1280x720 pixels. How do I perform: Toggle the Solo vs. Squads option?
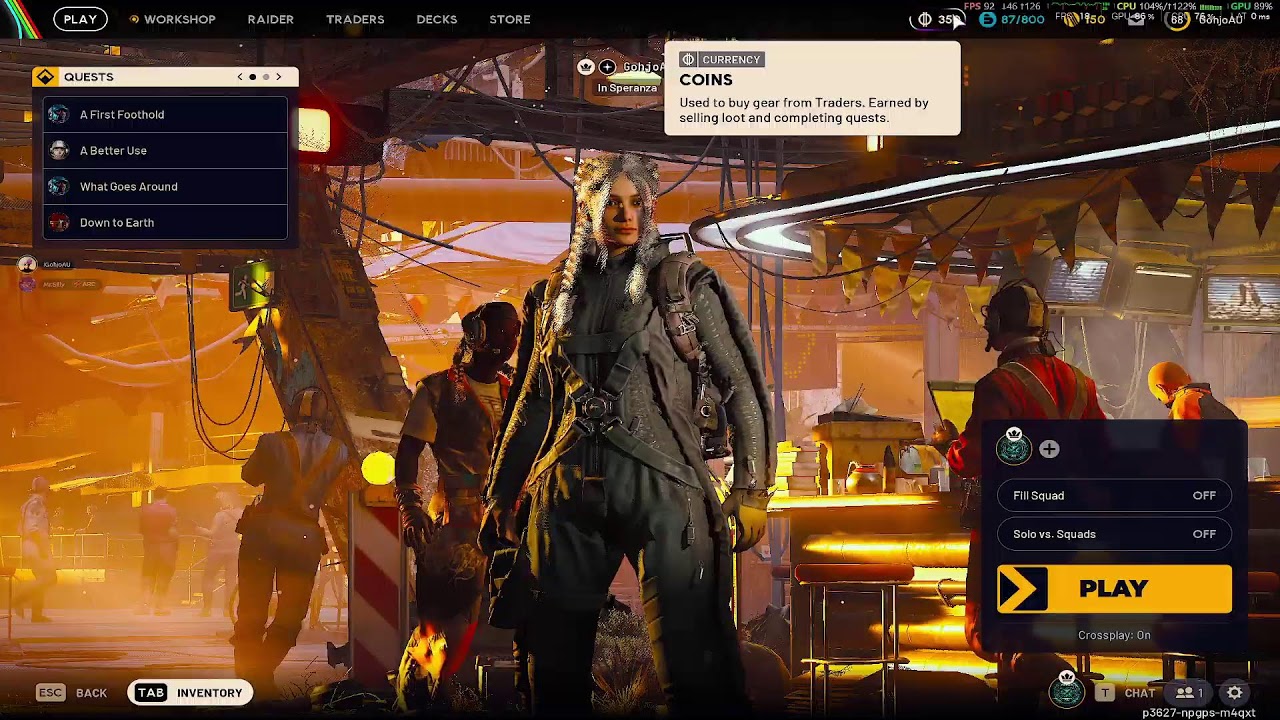[x=1114, y=534]
